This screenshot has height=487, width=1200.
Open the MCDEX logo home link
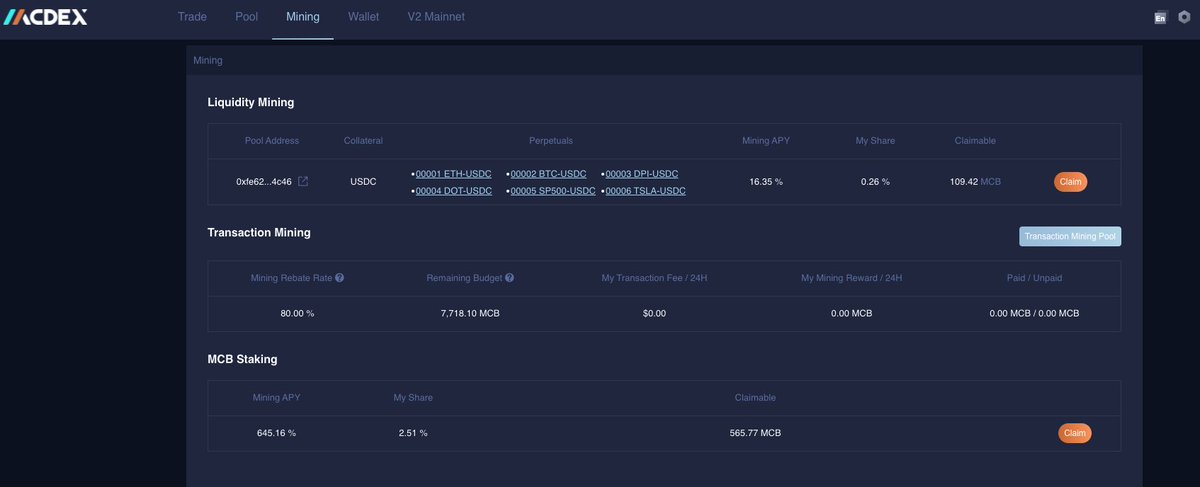point(44,17)
